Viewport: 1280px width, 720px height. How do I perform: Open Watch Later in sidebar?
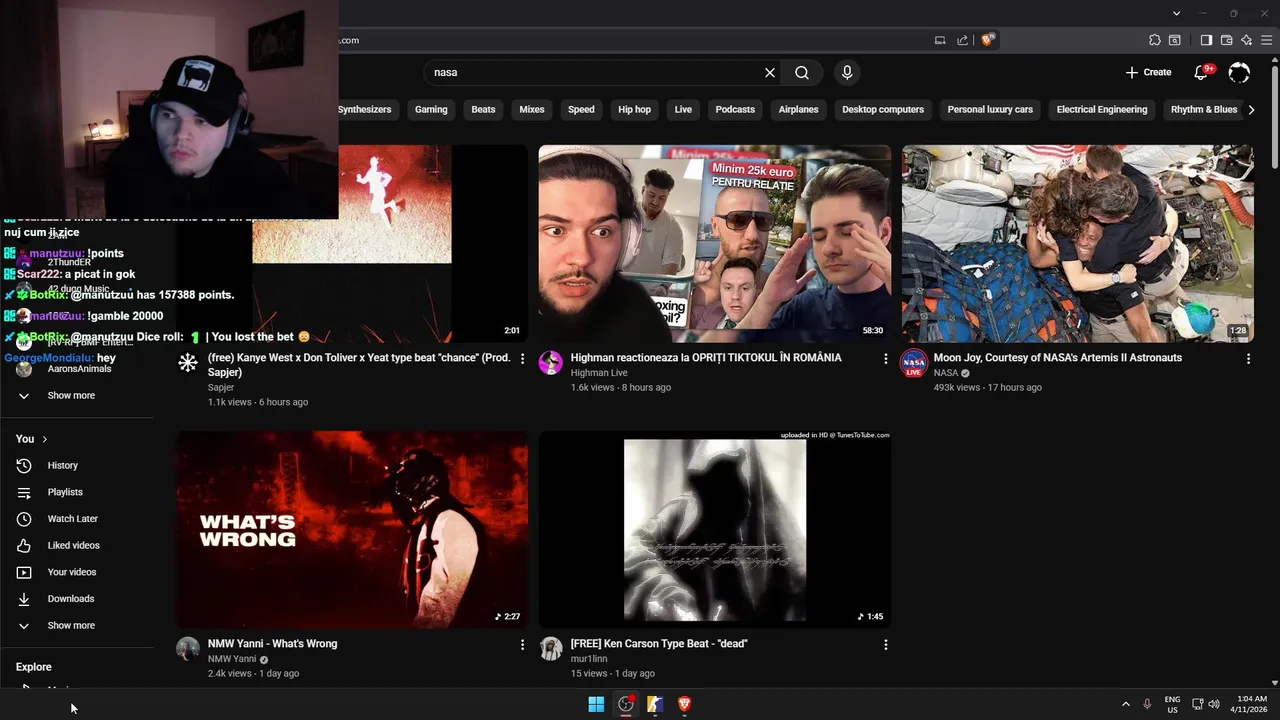(x=72, y=519)
